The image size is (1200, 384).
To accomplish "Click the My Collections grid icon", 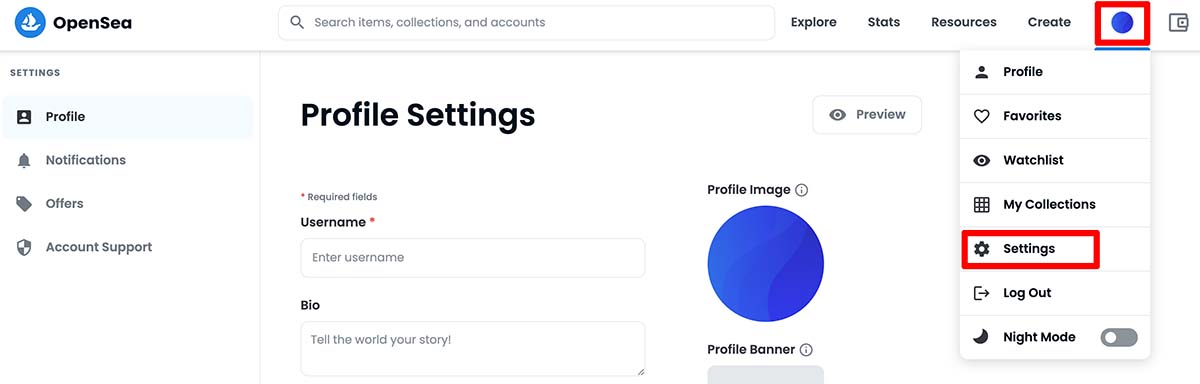I will tap(982, 204).
